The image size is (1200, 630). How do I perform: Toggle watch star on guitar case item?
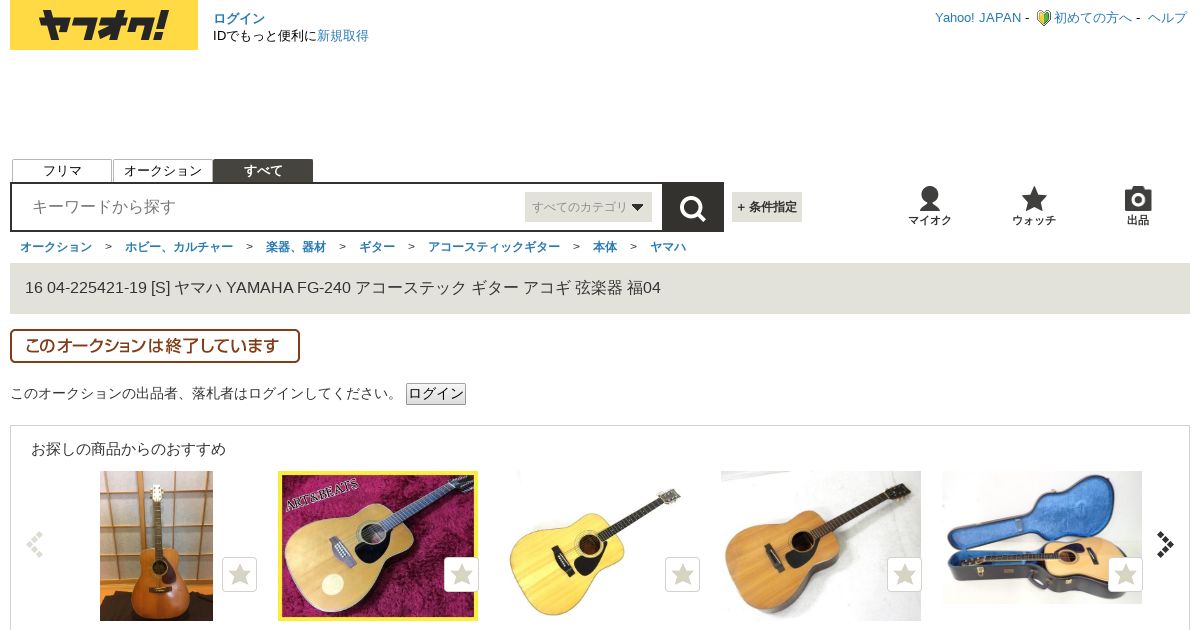pos(1125,574)
